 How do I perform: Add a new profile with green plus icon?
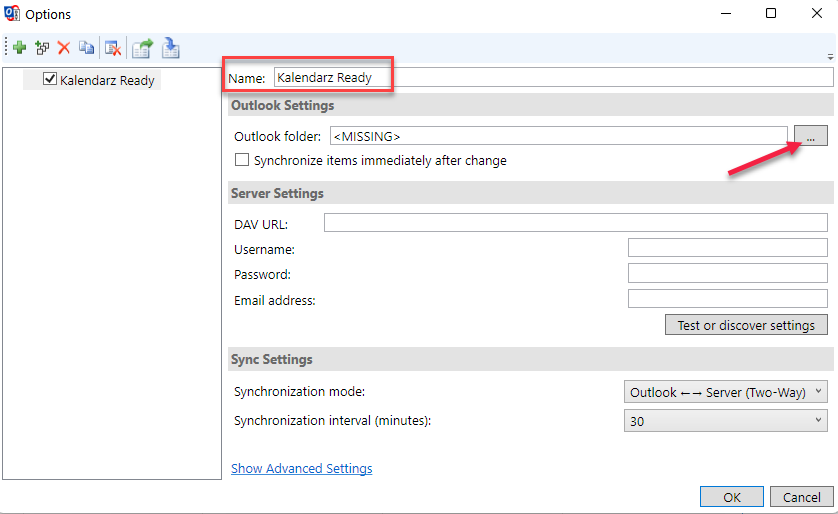coord(19,48)
